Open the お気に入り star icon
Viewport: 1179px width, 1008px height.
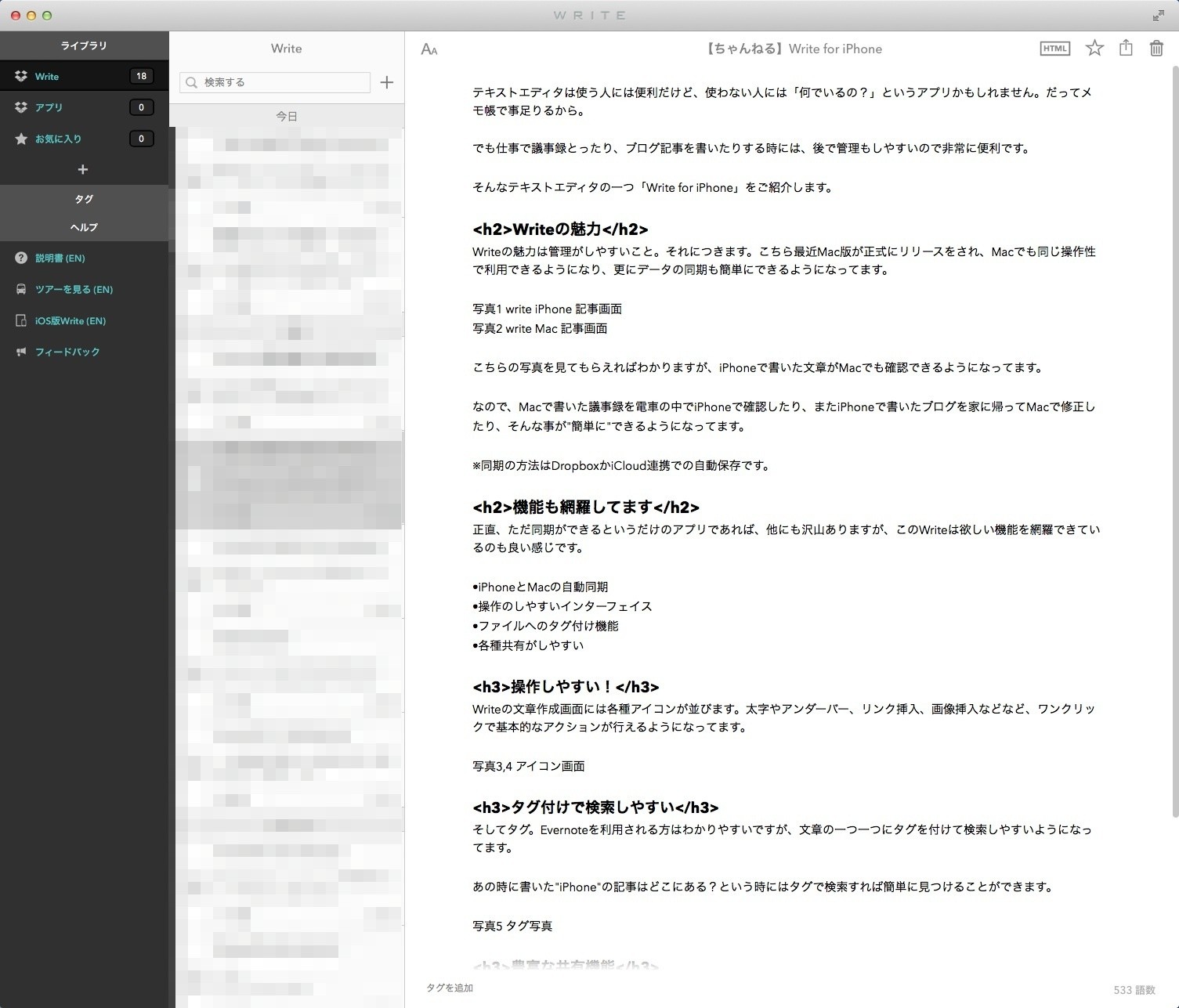pos(21,139)
